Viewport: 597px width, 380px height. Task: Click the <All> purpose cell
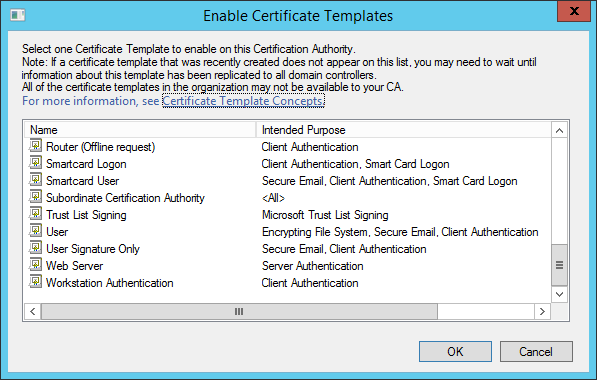(273, 198)
